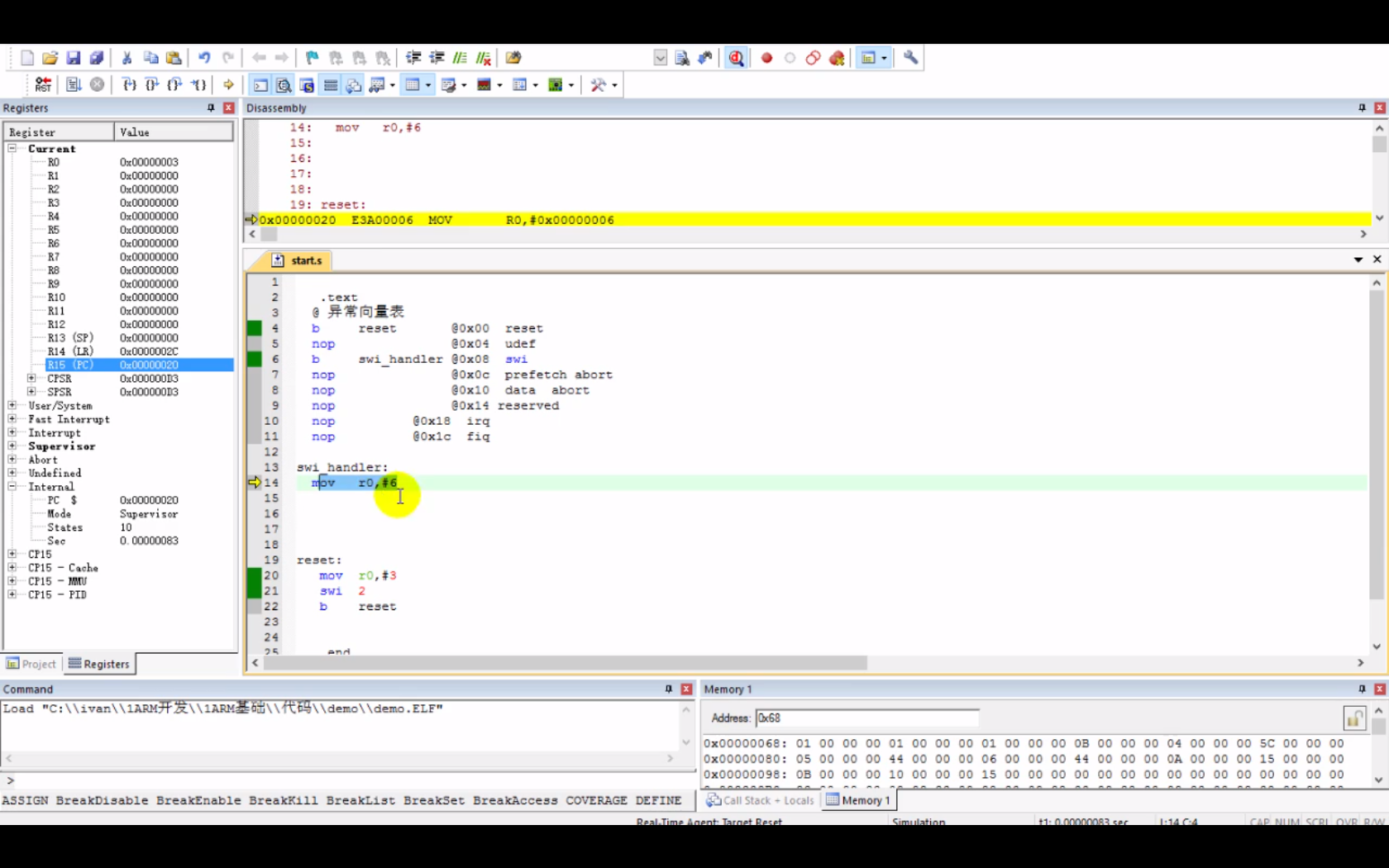Click the Open file folder icon
The image size is (1389, 868).
50,58
